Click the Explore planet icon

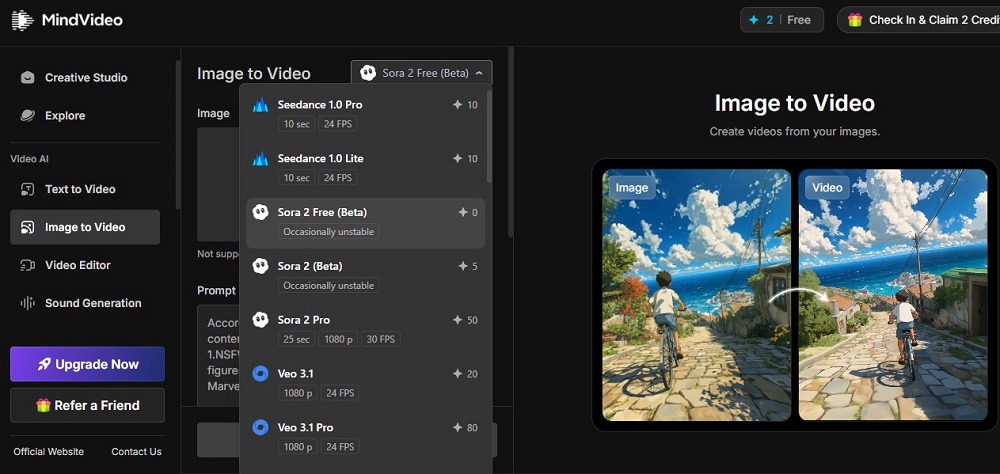[27, 116]
